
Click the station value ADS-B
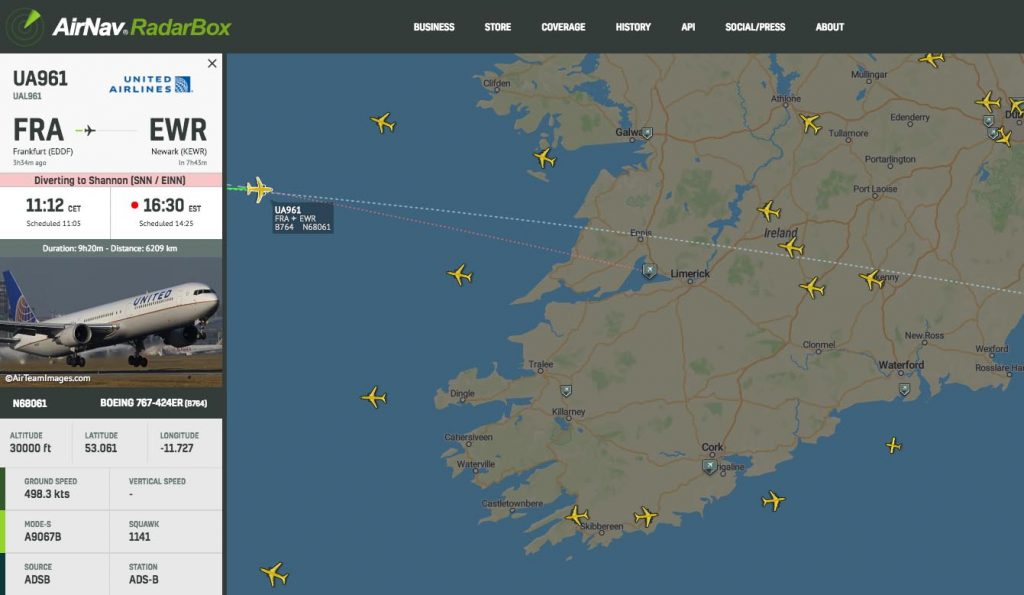(144, 579)
